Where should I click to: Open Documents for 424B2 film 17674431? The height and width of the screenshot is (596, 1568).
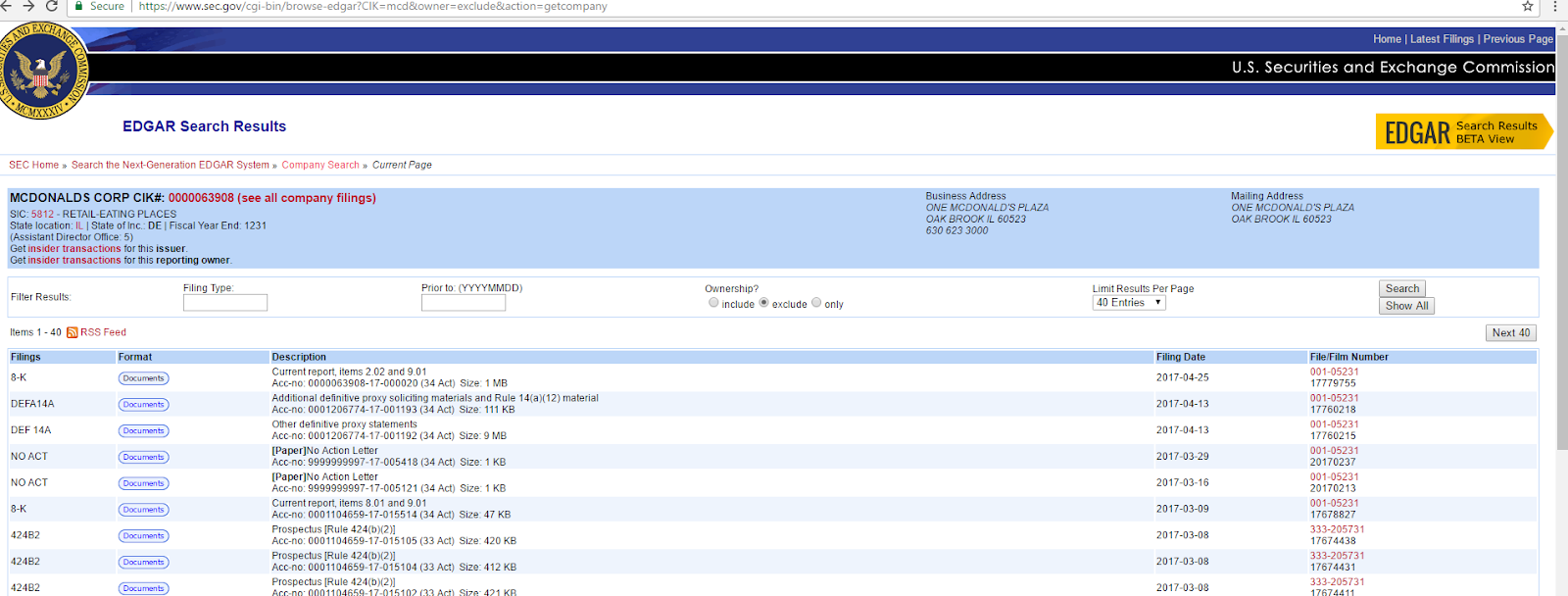[143, 563]
